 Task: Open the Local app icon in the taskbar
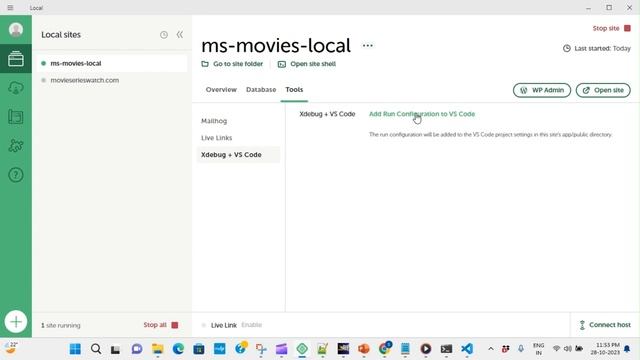click(302, 349)
